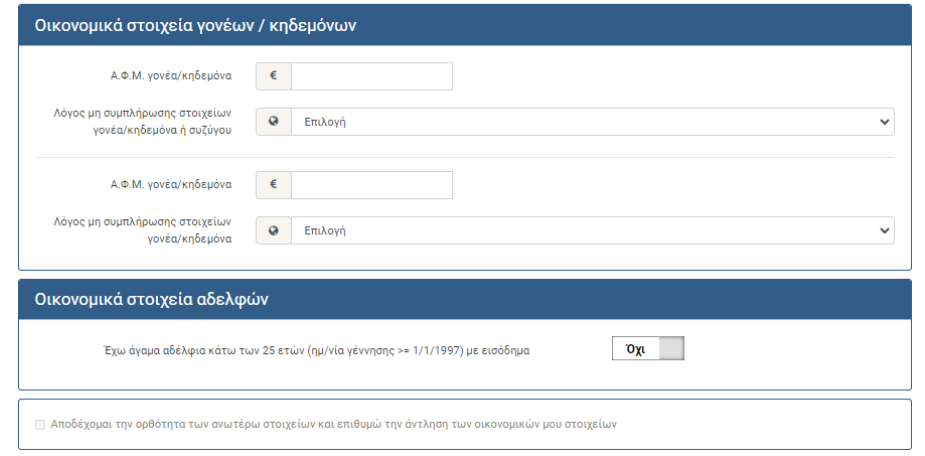
Task: Click the euro icon beside the first Α.Φ.Μ. field
Action: (x=273, y=76)
